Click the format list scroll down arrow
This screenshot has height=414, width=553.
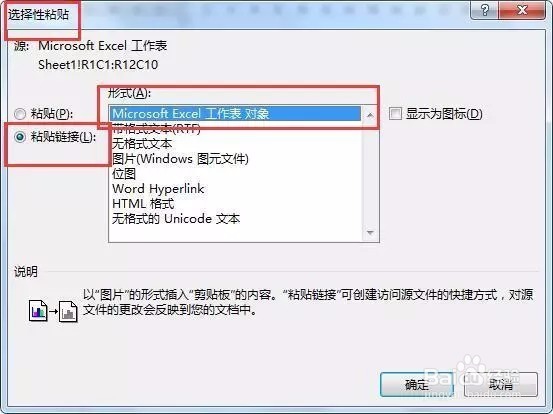pyautogui.click(x=370, y=233)
